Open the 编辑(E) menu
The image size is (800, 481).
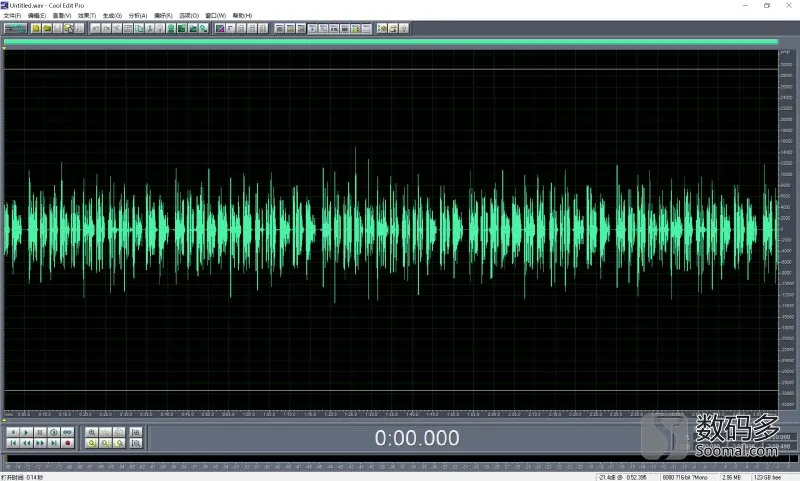point(37,15)
